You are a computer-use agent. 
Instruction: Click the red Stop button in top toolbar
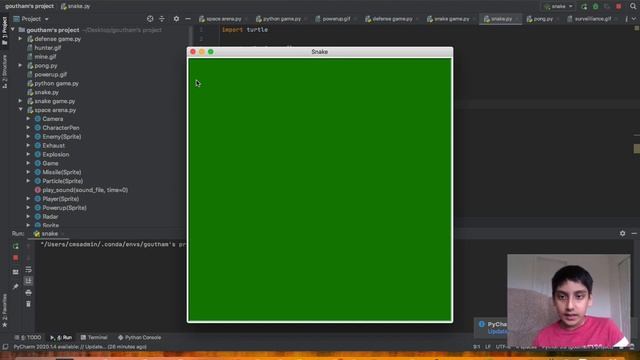coord(618,7)
